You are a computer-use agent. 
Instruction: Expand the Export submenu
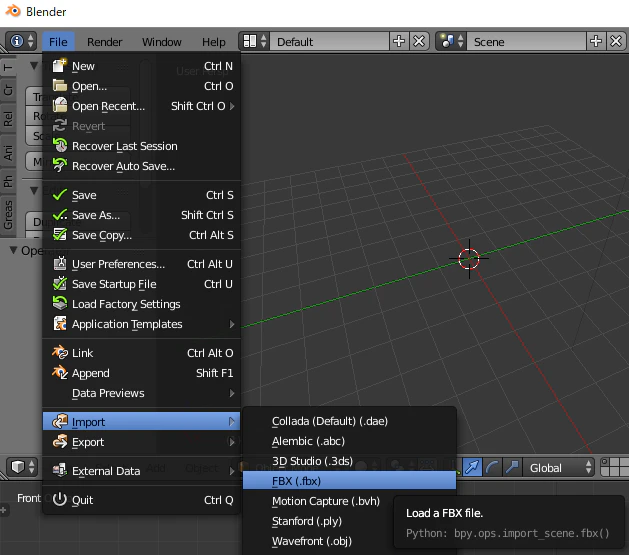(x=142, y=442)
